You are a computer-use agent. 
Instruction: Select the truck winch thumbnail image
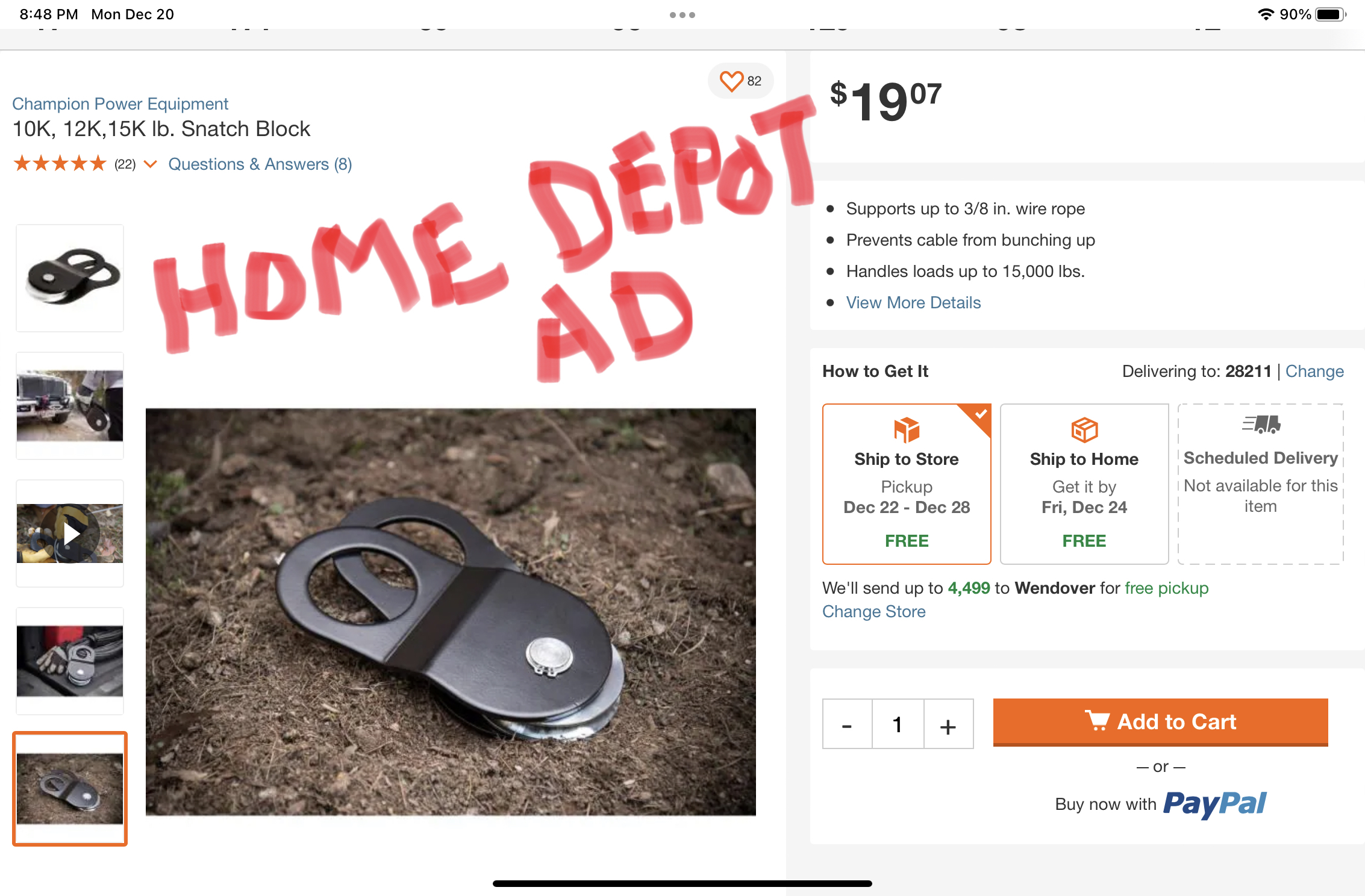pos(70,405)
